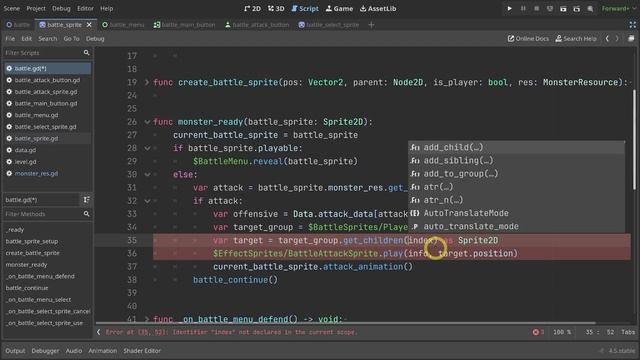Switch to the battle_main_button scene tab
The width and height of the screenshot is (640, 360).
coord(184,24)
